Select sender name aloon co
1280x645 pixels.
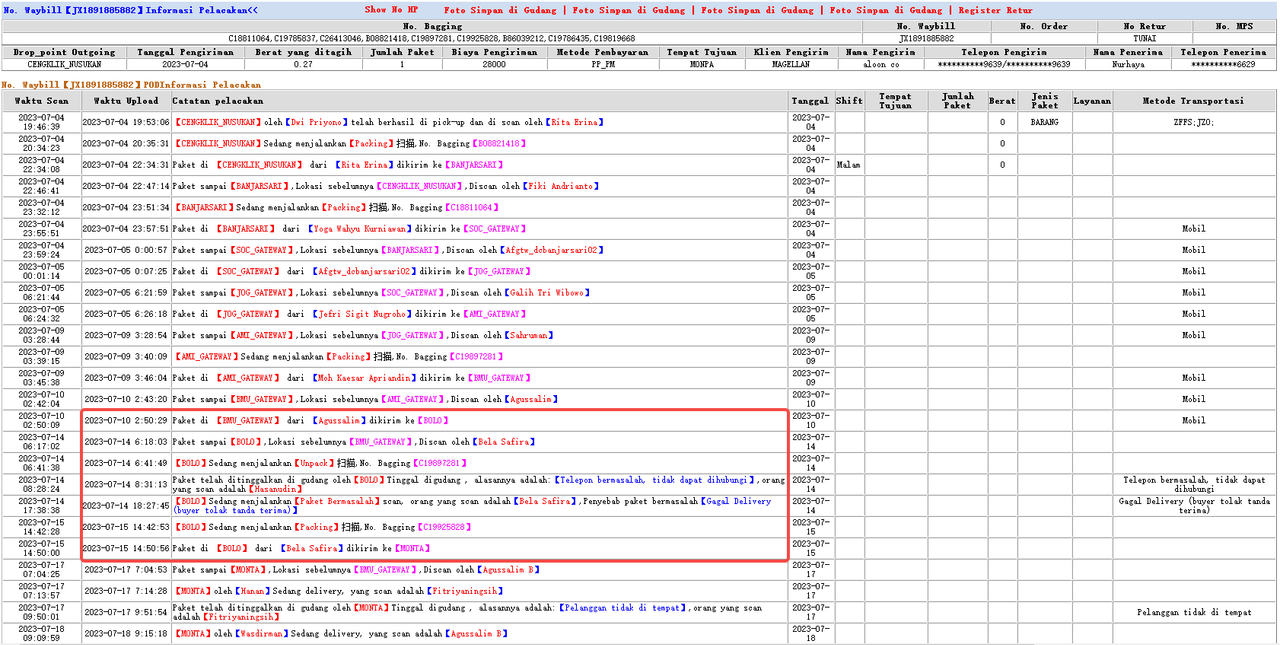[x=881, y=64]
